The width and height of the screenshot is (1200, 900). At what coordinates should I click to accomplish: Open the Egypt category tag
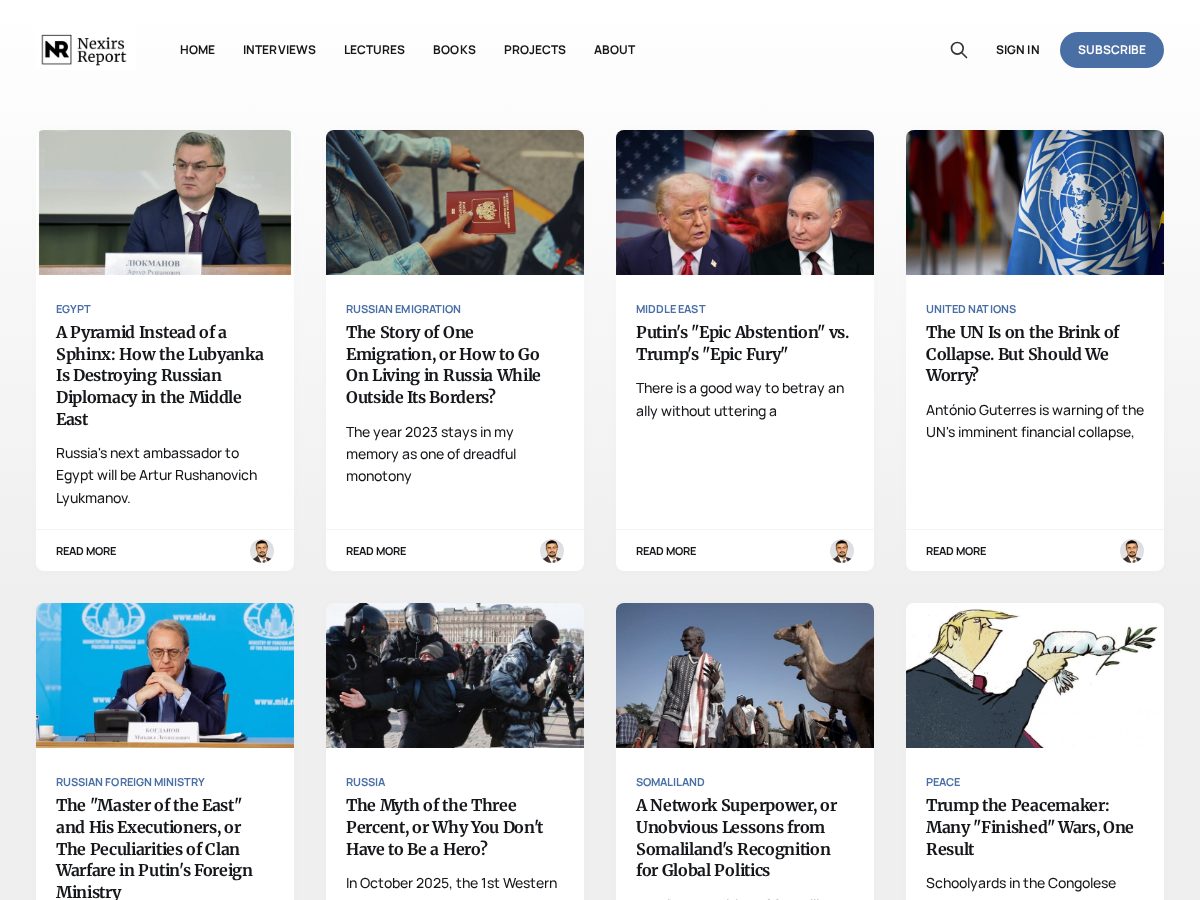73,309
